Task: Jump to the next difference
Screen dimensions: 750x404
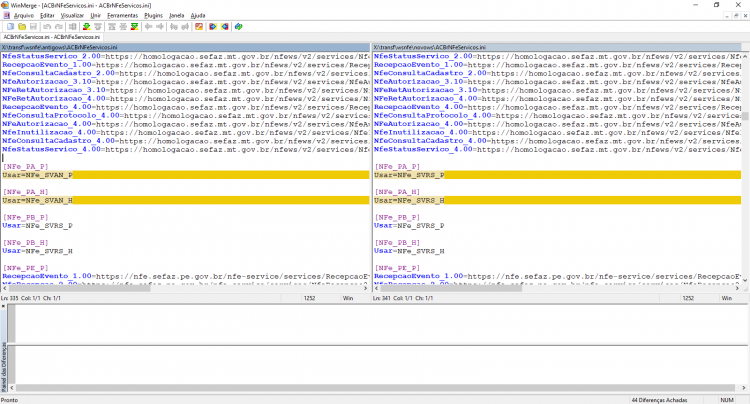Action: [x=87, y=26]
